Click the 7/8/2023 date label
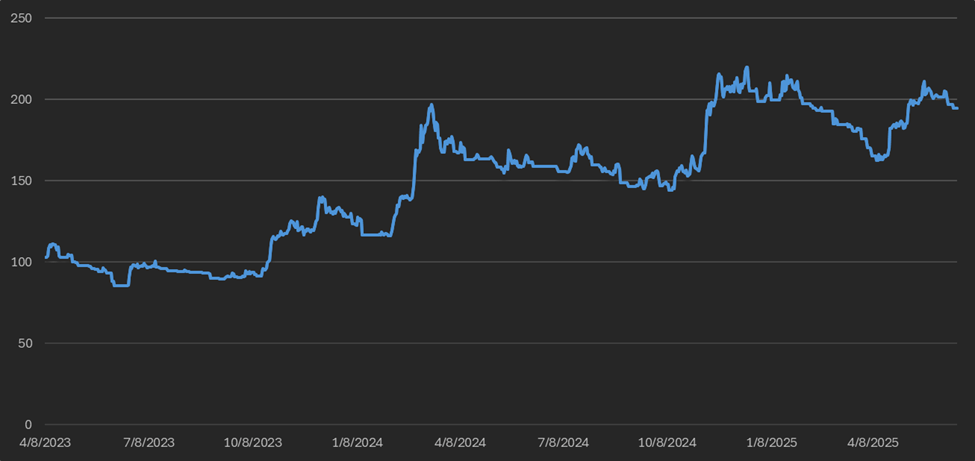 tap(149, 443)
